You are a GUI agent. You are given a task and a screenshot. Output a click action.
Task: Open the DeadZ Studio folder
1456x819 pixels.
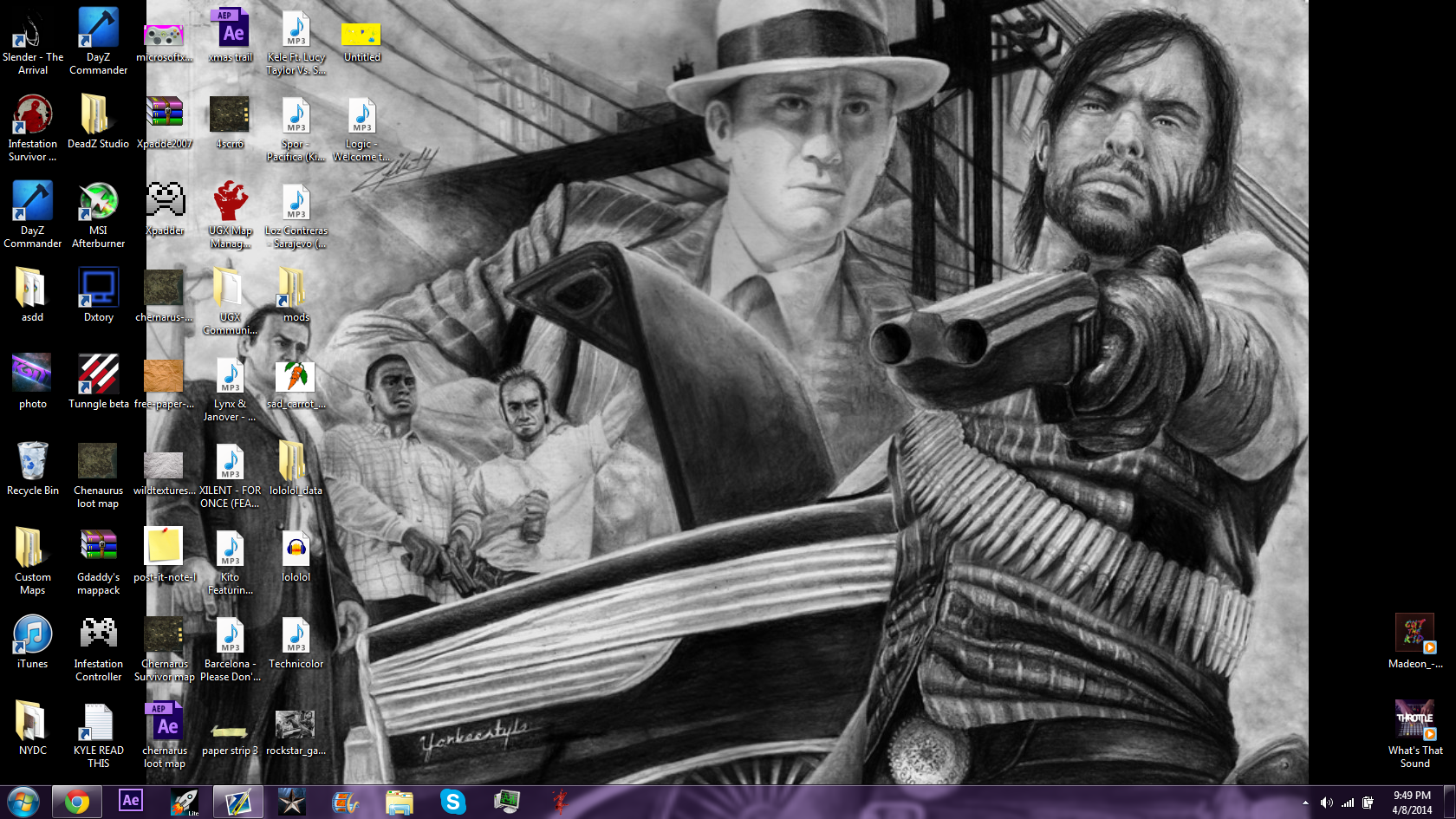point(99,121)
